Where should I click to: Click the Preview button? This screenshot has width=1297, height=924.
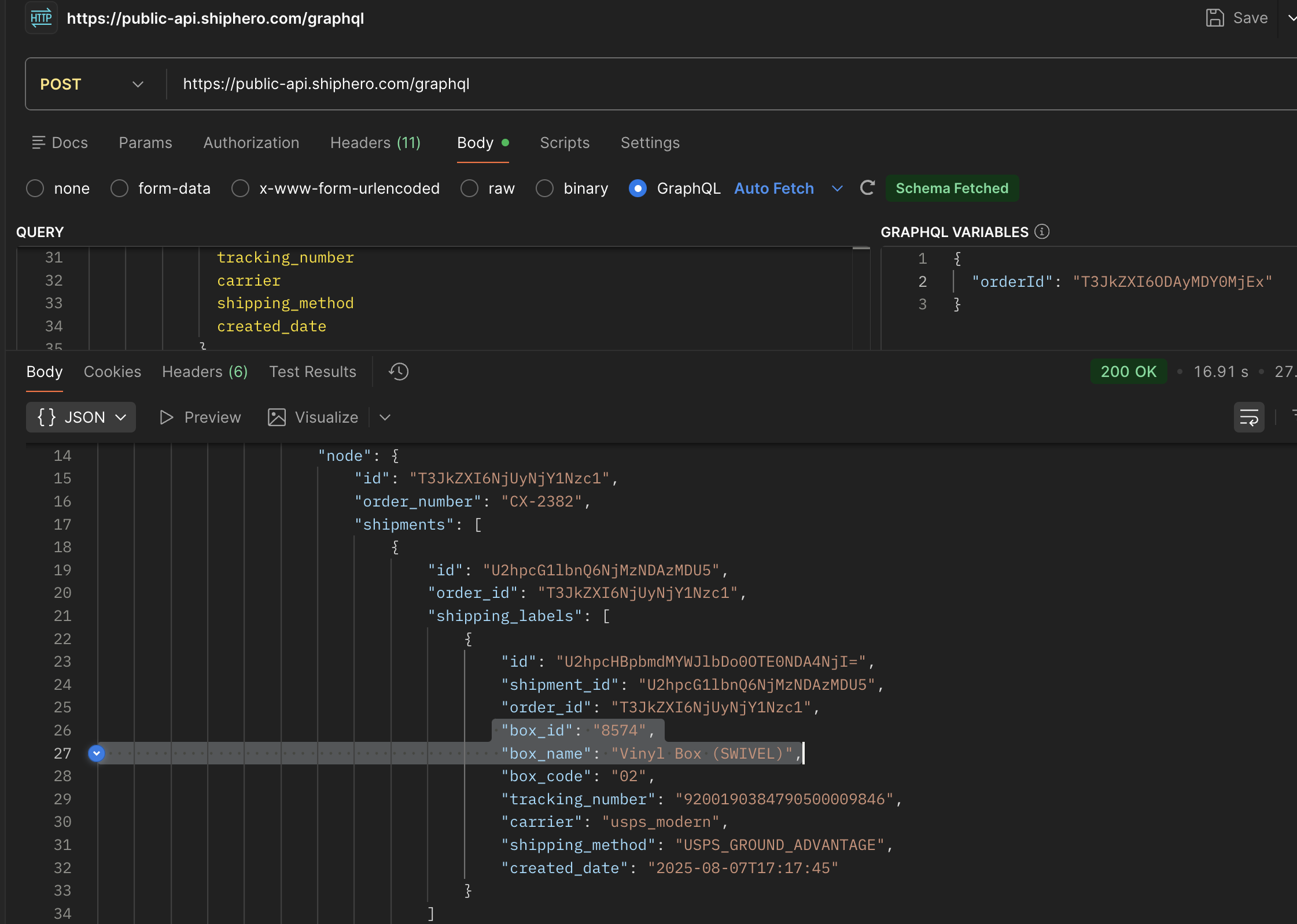pos(200,417)
